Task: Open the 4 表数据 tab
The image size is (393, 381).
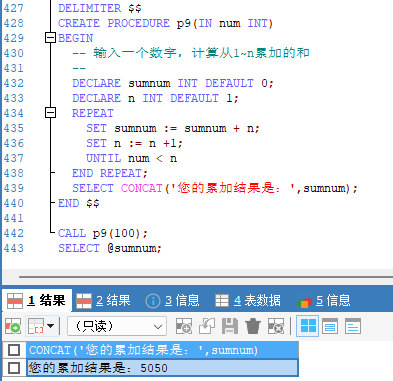Action: pos(248,301)
